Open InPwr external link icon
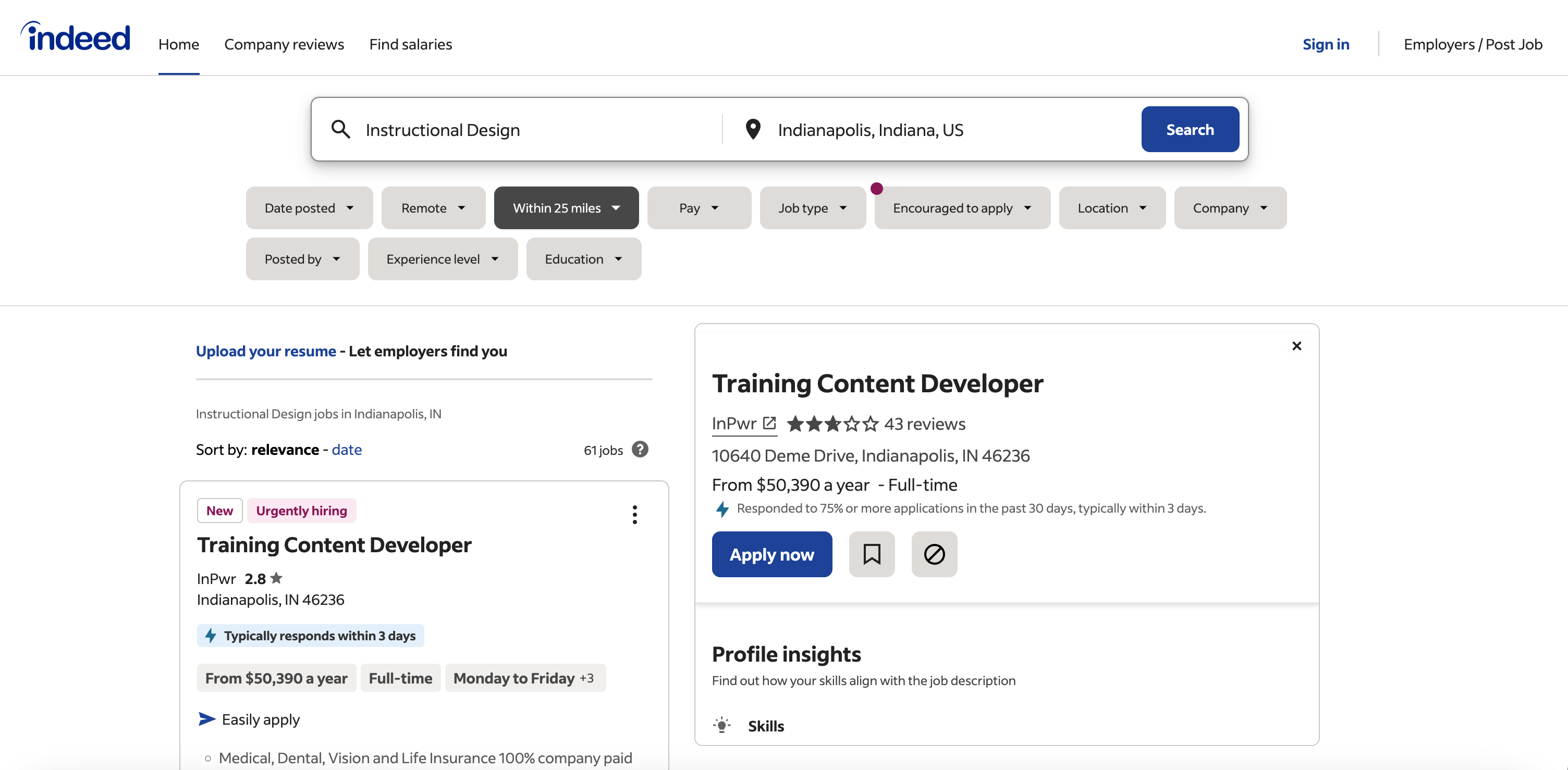The image size is (1568, 770). click(769, 423)
